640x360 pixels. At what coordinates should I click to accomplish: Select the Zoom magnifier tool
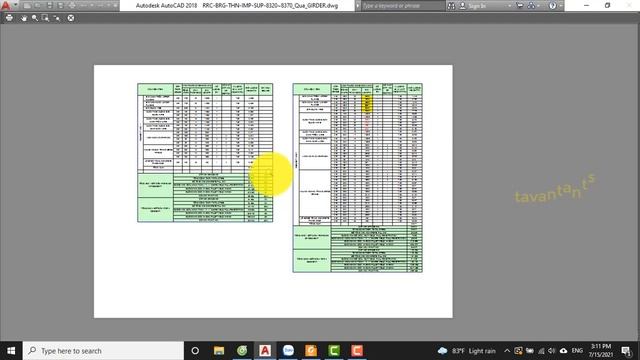click(x=35, y=18)
